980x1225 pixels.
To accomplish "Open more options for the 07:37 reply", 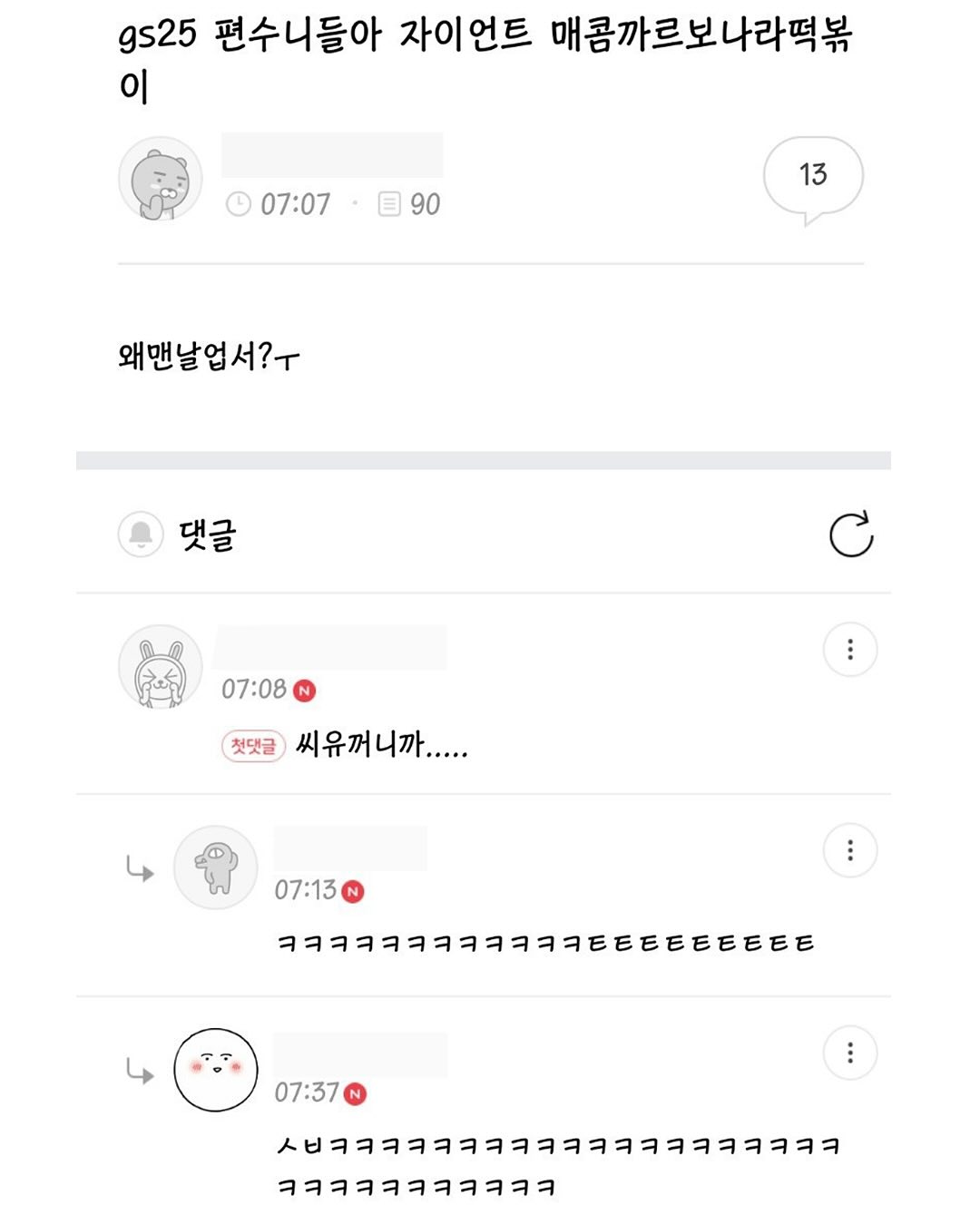I will pos(849,1053).
